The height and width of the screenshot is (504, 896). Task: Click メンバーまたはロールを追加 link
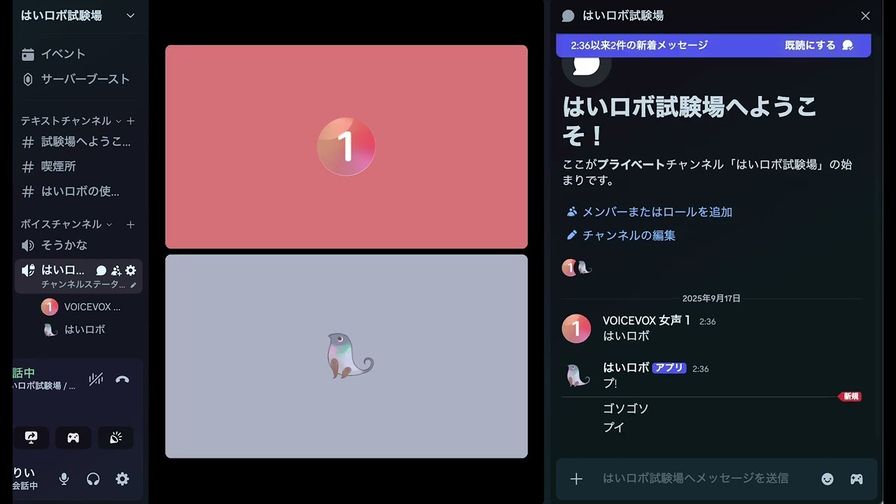coord(656,212)
